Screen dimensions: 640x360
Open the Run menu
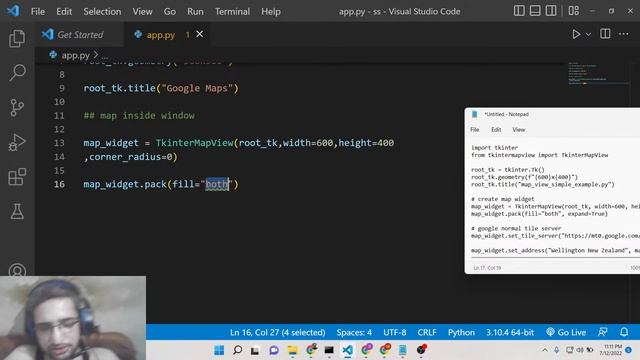pos(195,11)
